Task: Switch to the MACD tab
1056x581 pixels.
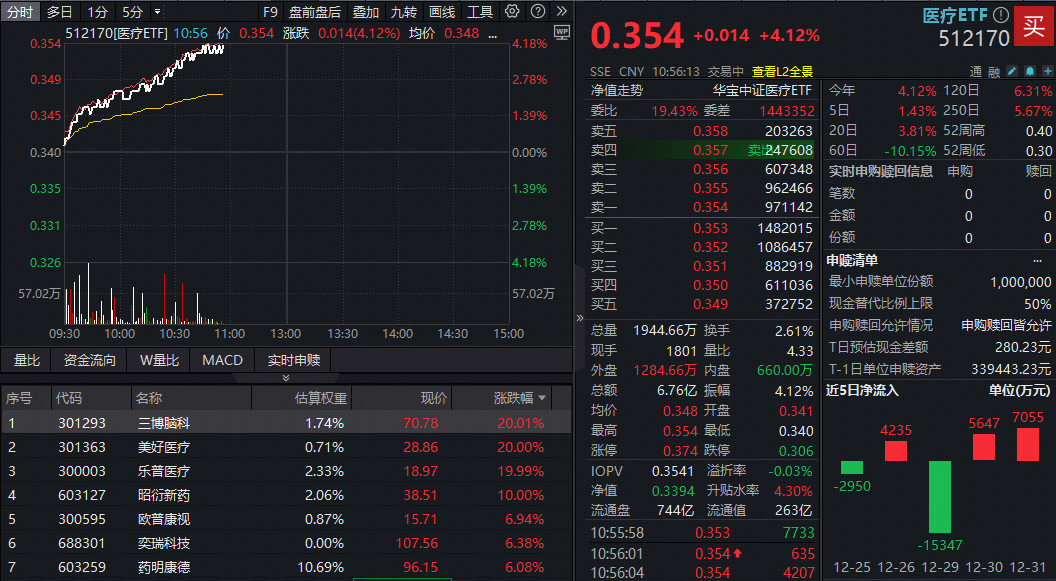Action: coord(221,360)
